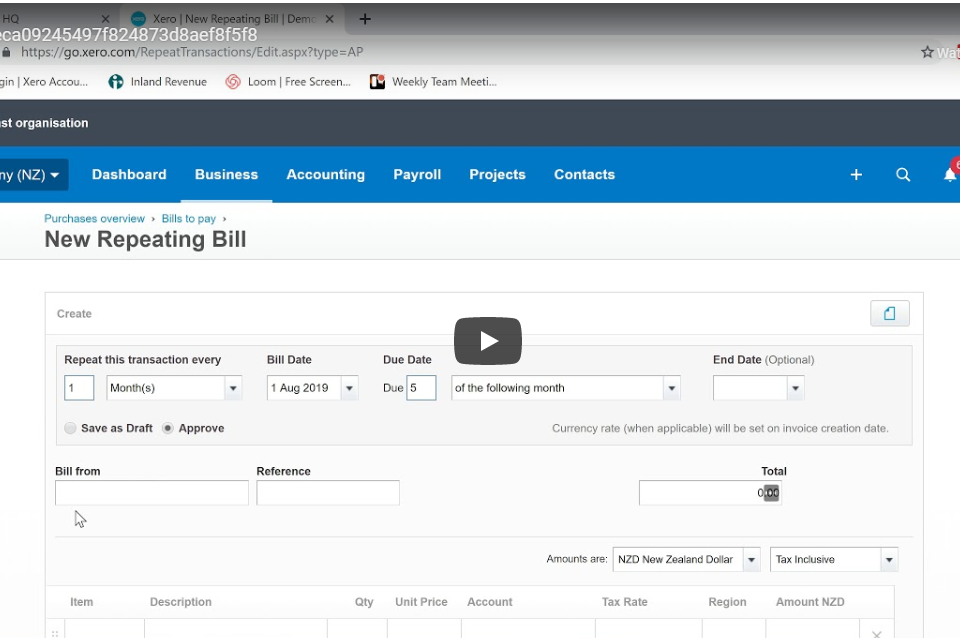960x638 pixels.
Task: Click the Inland Revenue bookmark icon
Action: point(116,81)
